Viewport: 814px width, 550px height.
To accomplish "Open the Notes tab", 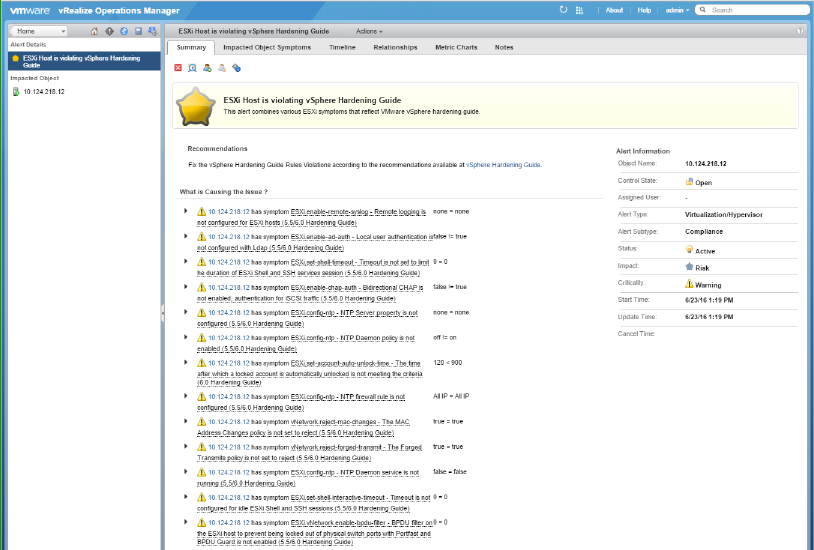I will [504, 47].
